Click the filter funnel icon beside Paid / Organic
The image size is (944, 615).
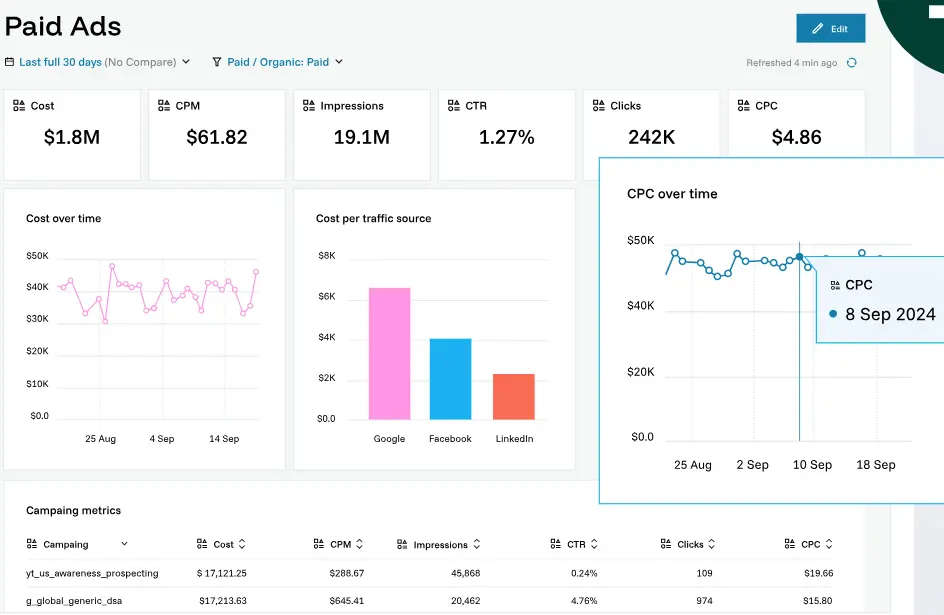(217, 62)
